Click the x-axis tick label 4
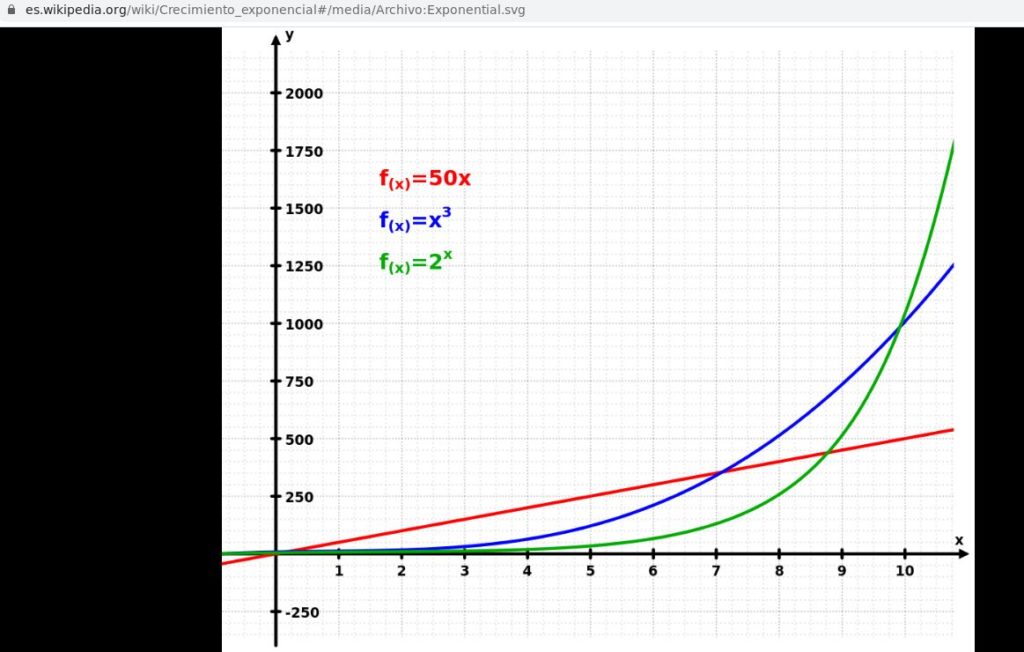This screenshot has width=1024, height=652. [527, 571]
